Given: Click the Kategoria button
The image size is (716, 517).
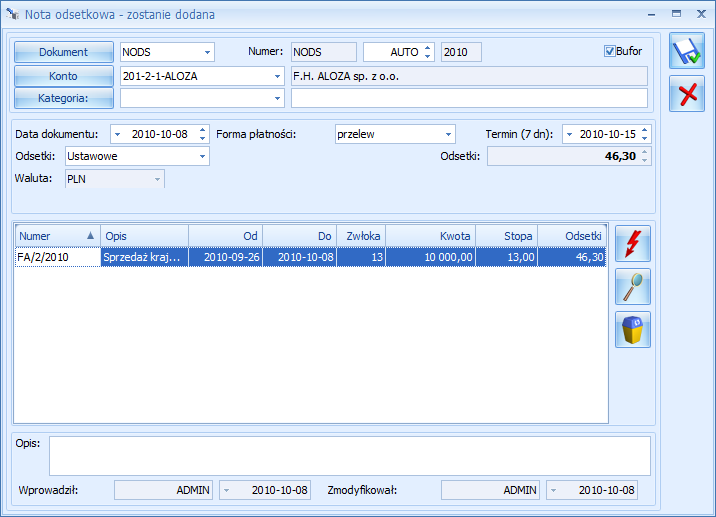Looking at the screenshot, I should click(x=63, y=98).
